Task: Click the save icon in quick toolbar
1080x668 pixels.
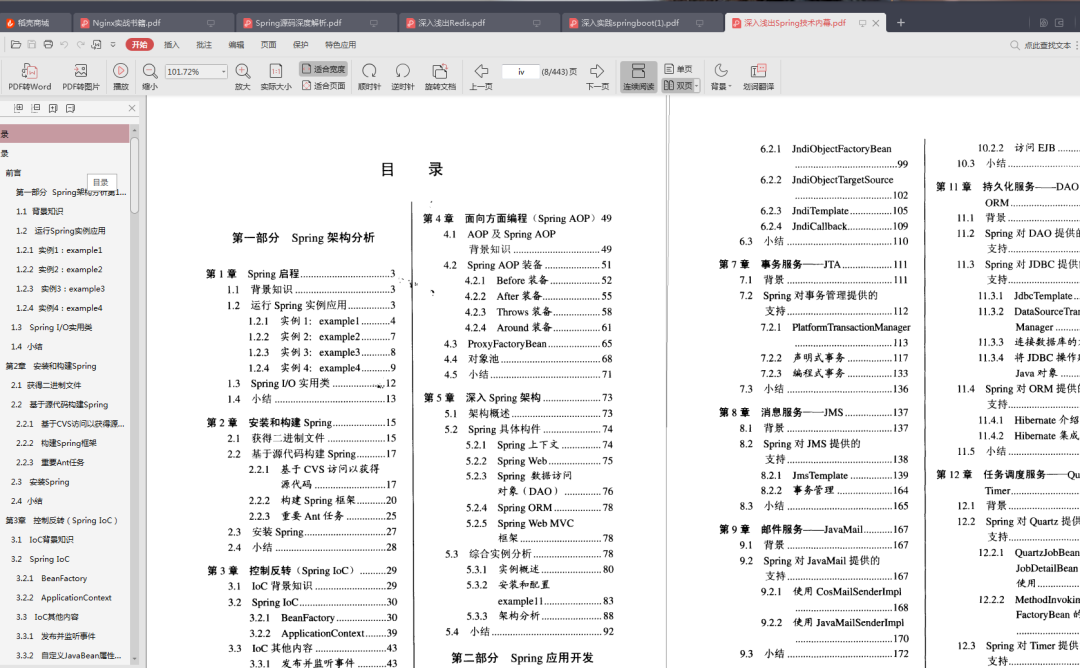Action: pos(32,45)
